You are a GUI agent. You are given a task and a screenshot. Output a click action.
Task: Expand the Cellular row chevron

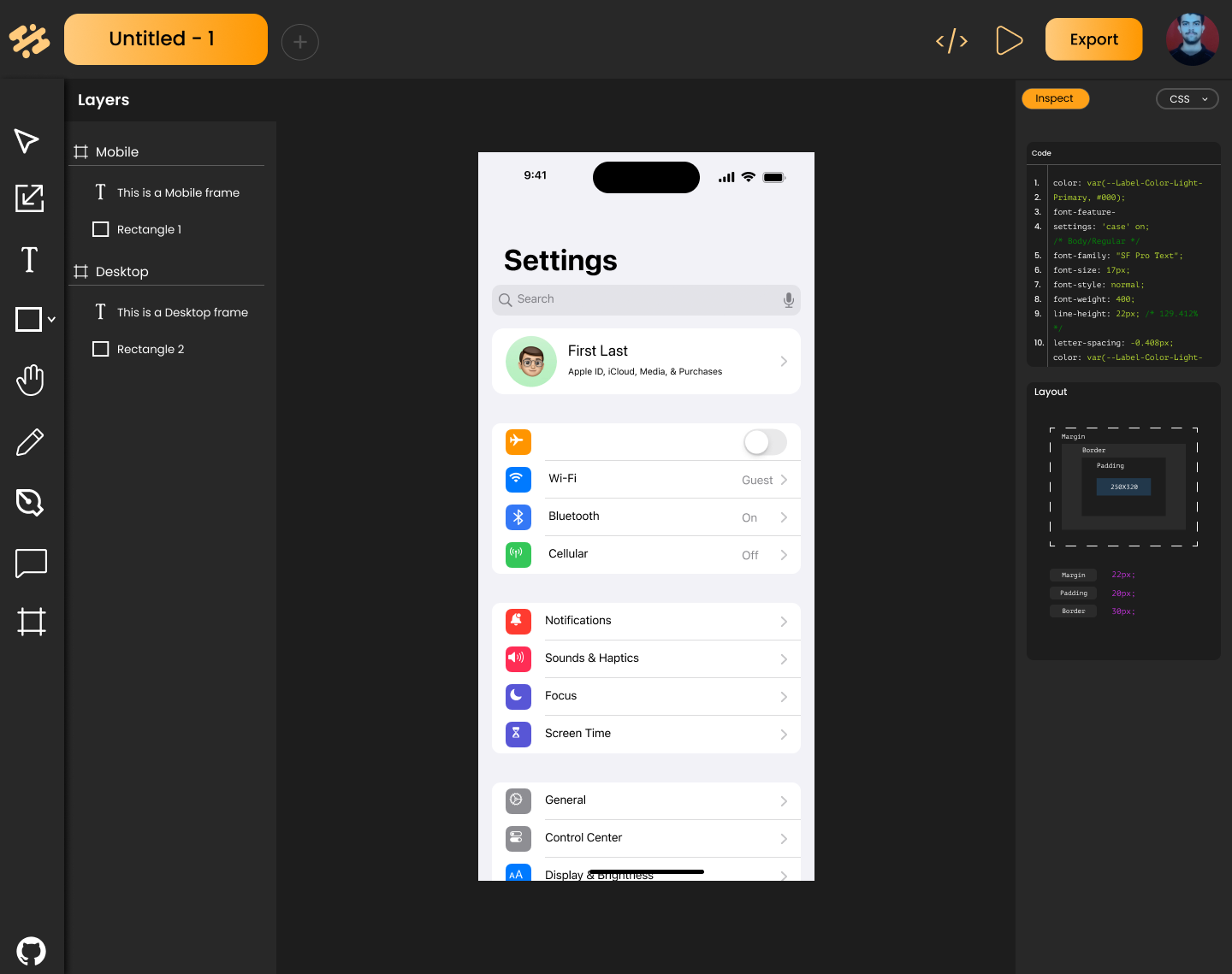tap(785, 555)
